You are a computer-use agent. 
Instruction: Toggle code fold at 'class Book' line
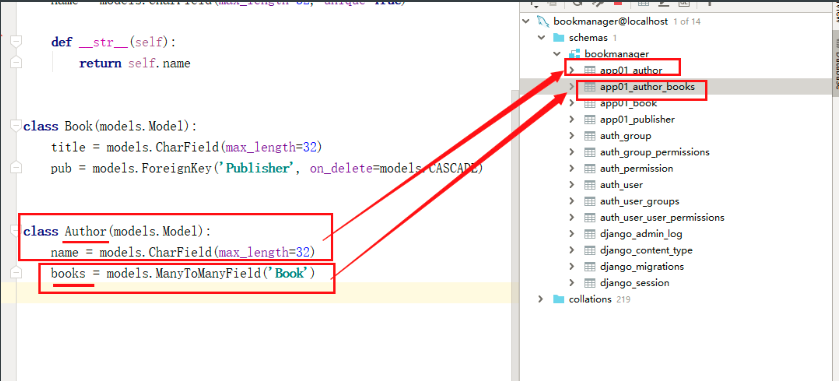tap(16, 126)
